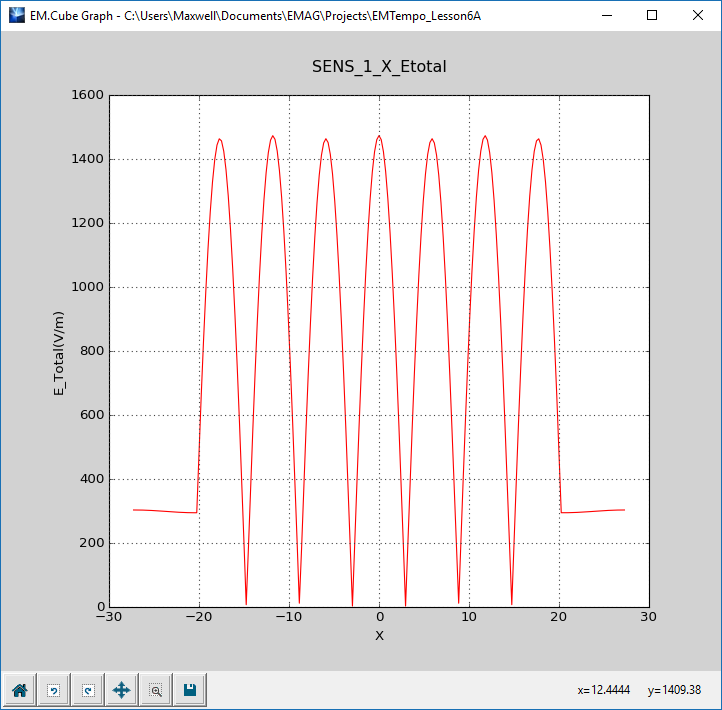
Task: Go forward to next view
Action: click(x=87, y=689)
